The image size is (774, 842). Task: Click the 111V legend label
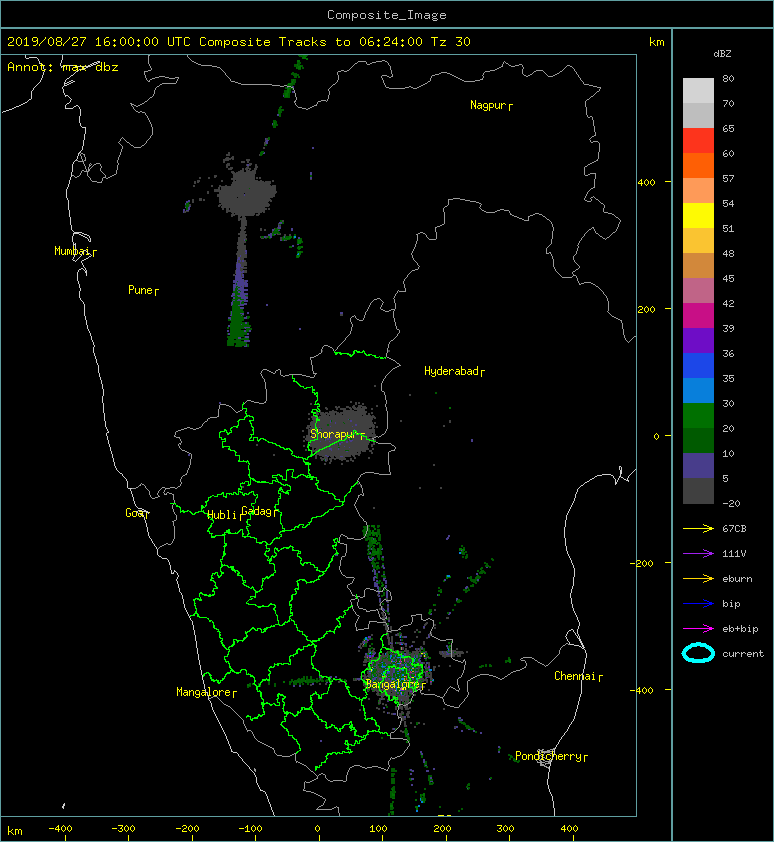click(734, 554)
